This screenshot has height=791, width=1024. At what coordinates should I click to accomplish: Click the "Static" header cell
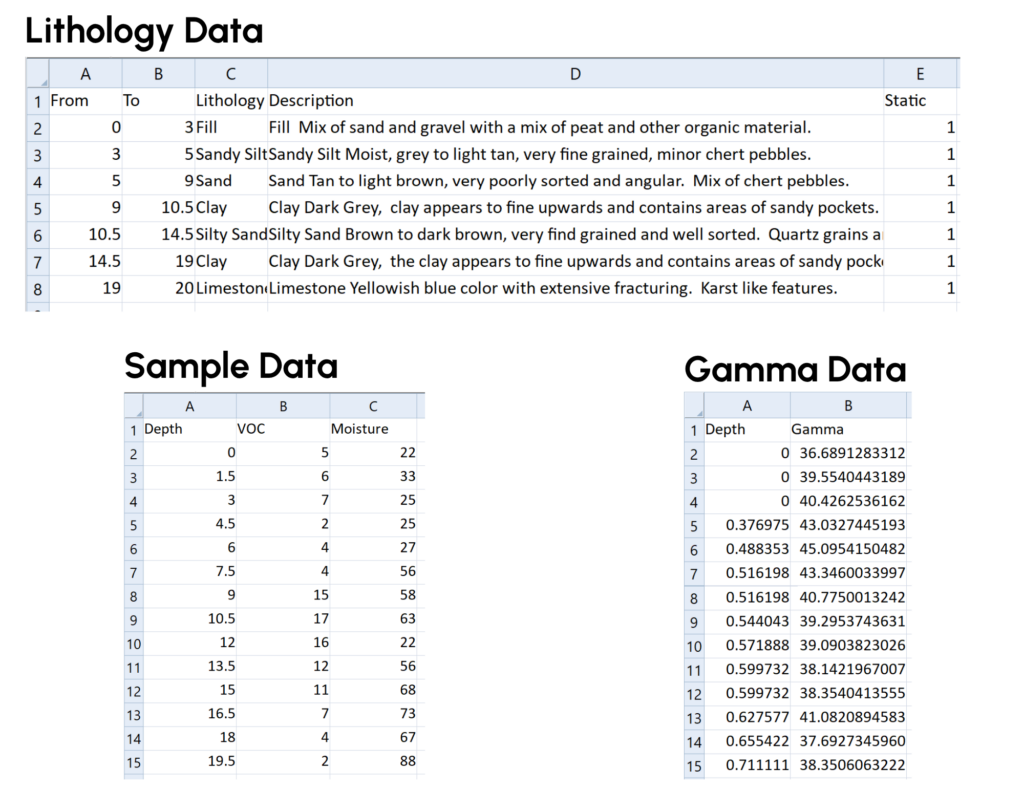click(x=920, y=100)
